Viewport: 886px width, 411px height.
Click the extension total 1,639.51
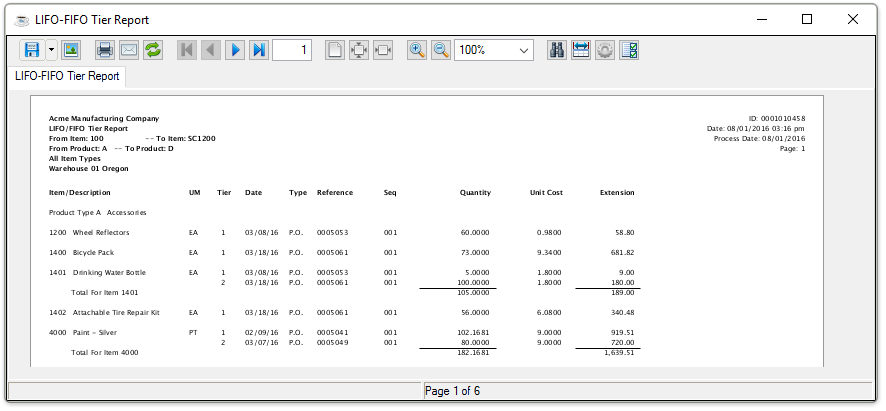[619, 353]
